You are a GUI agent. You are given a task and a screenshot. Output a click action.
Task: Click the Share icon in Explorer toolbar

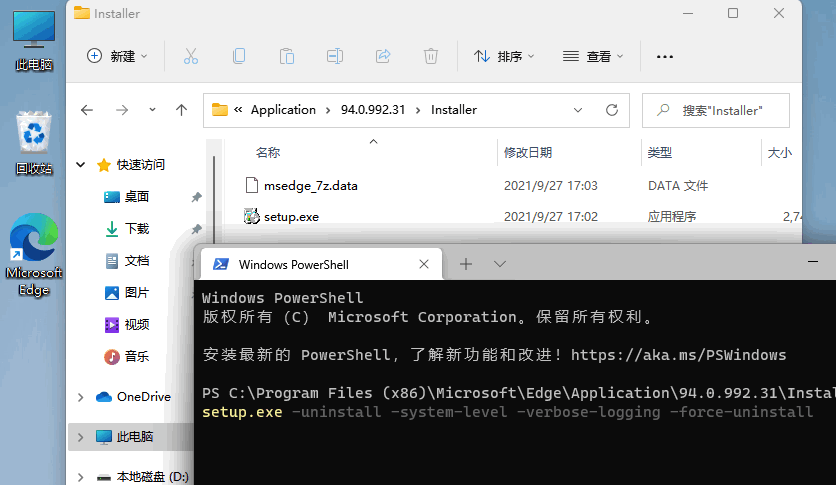click(383, 56)
